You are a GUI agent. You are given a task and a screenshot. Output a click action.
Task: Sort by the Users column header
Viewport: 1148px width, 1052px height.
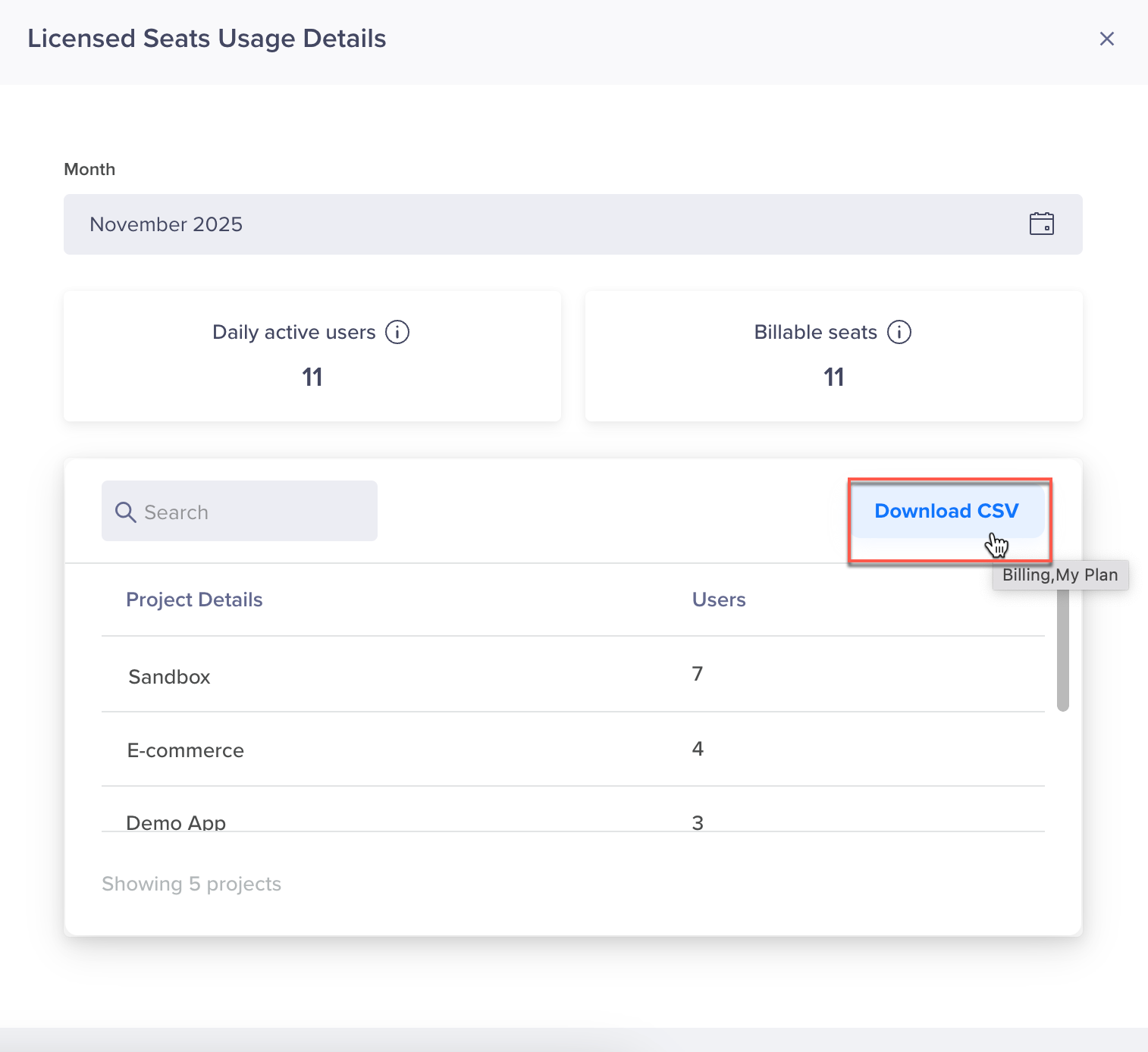[719, 600]
